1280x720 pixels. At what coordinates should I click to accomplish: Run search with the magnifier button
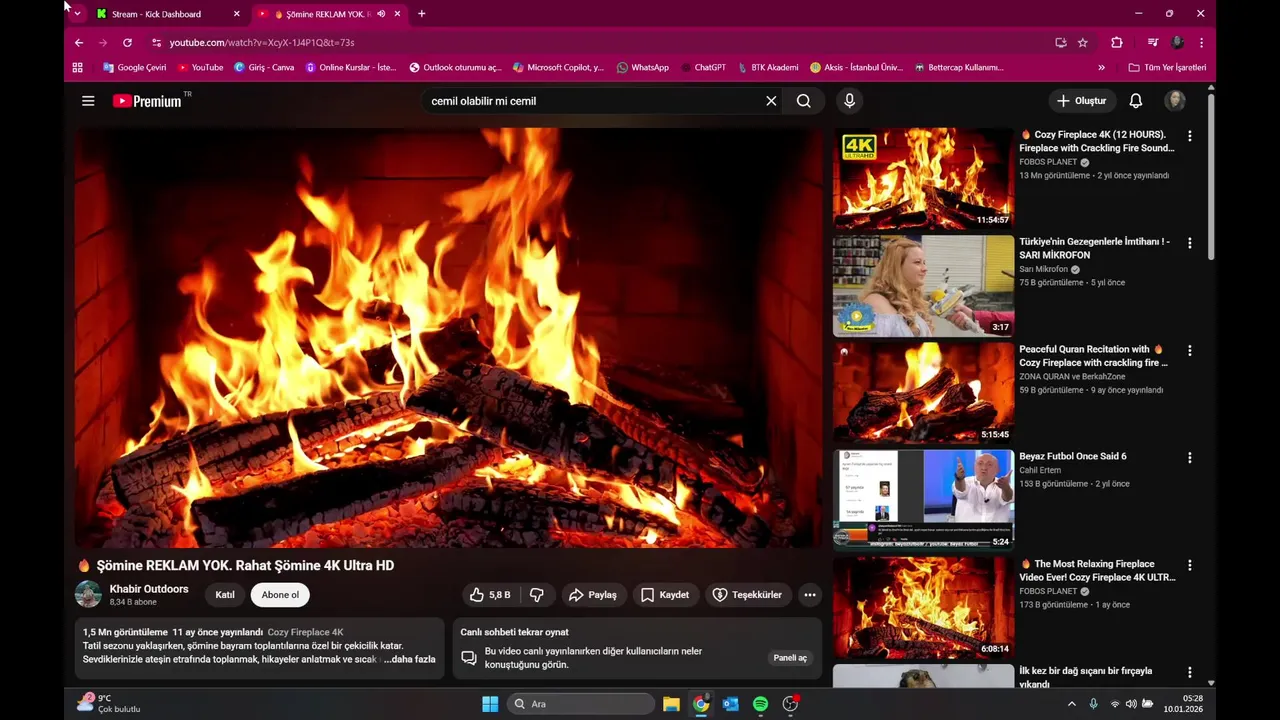804,101
